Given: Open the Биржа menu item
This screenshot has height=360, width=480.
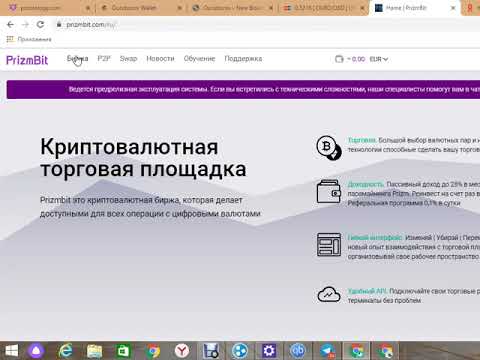Looking at the screenshot, I should click(77, 59).
